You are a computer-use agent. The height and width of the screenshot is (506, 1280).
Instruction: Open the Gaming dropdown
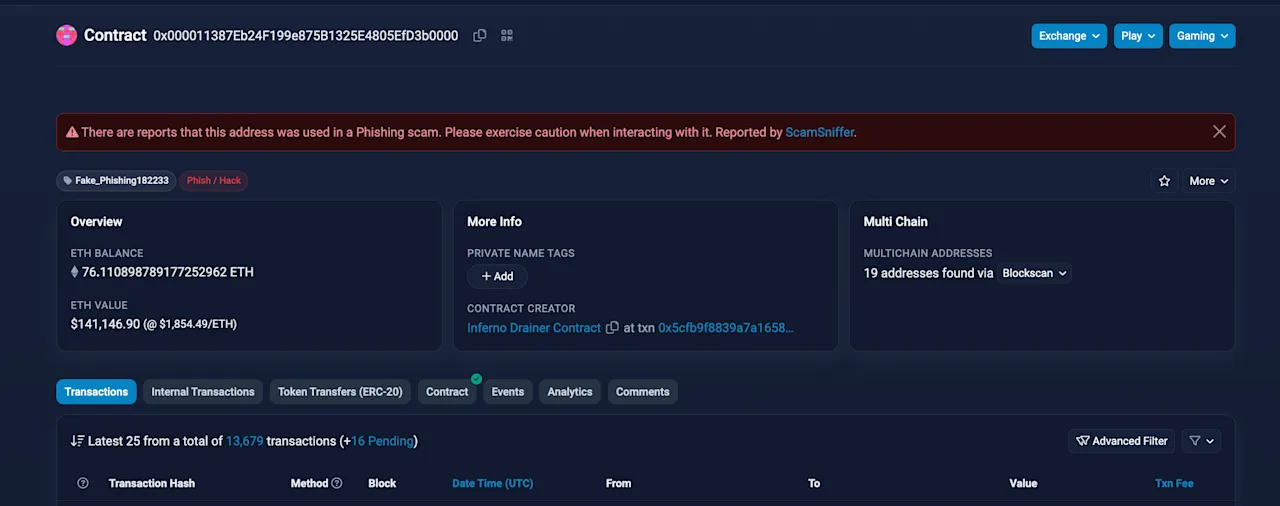1202,36
